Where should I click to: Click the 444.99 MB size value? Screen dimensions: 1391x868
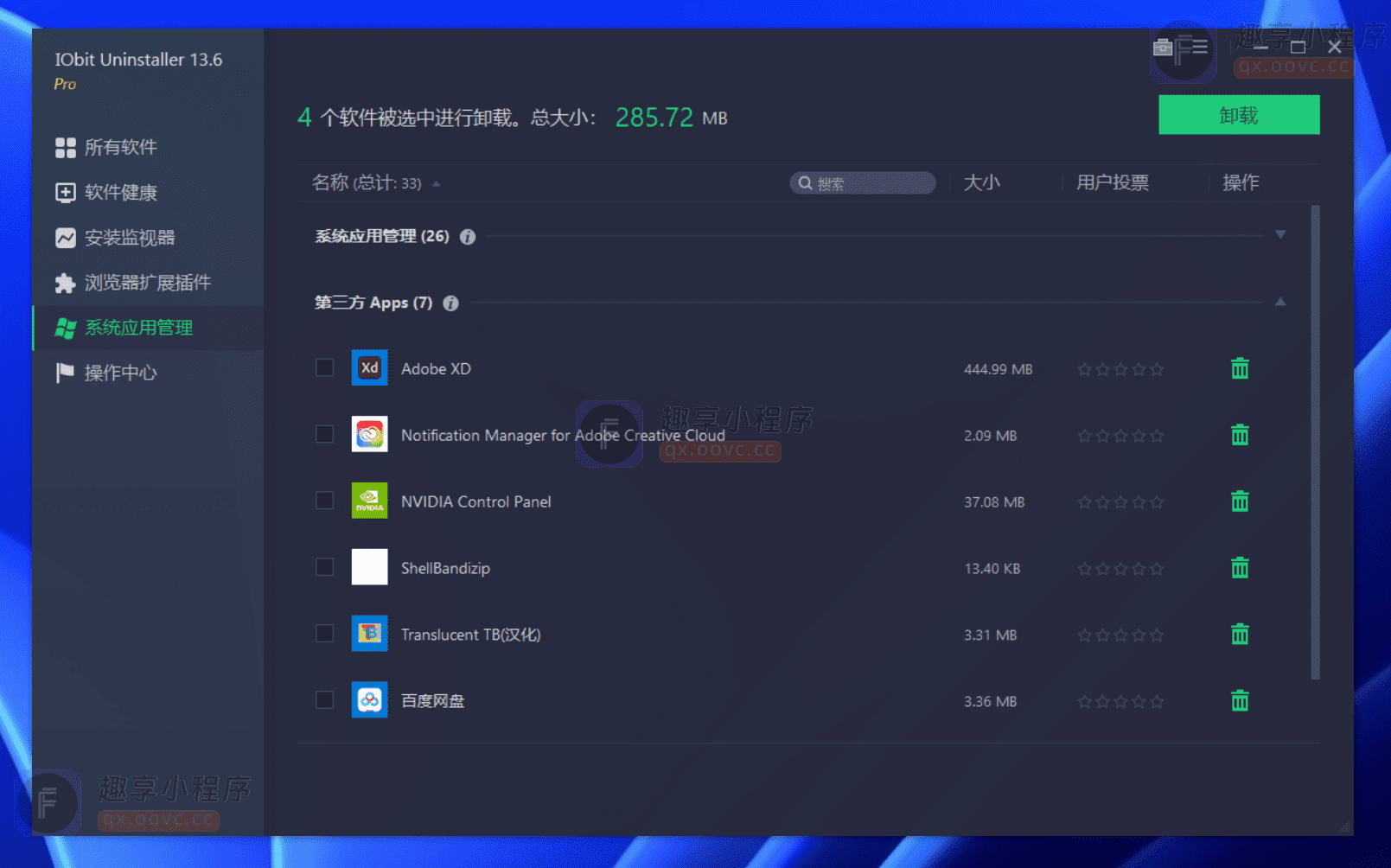point(998,369)
